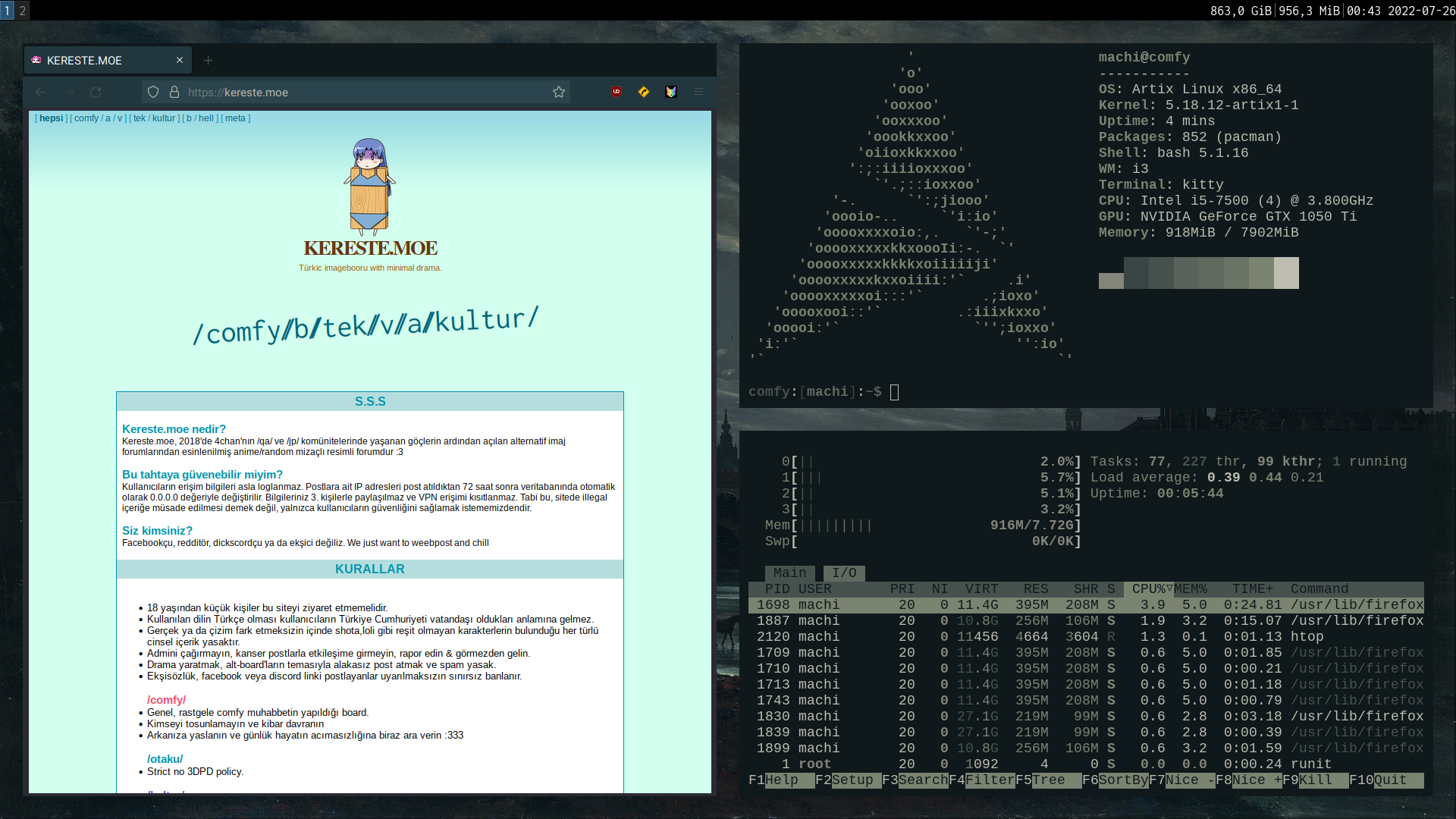The image size is (1456, 819).
Task: Click 'Bu tahtaya güvenebilir miyim?' heading
Action: click(x=202, y=475)
